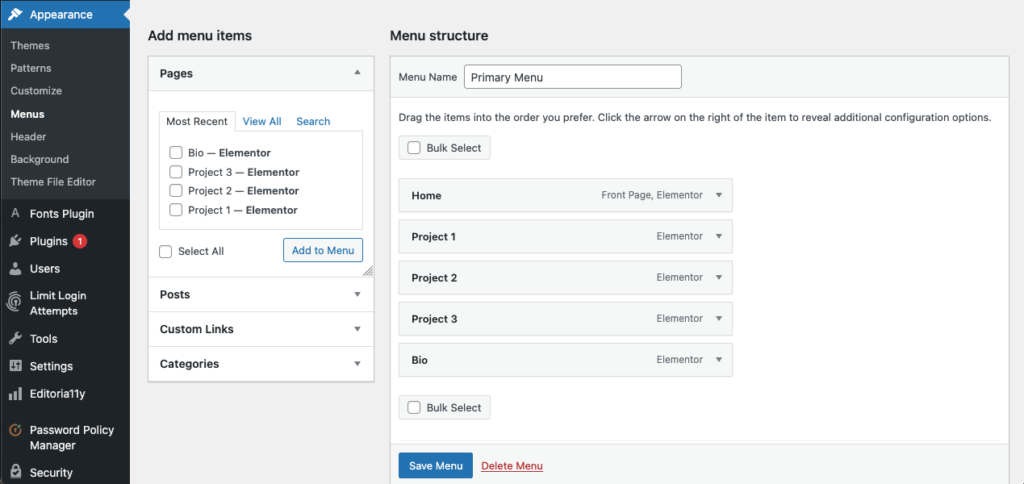1024x484 pixels.
Task: Enable the bottom Bulk Select checkbox
Action: [x=414, y=408]
